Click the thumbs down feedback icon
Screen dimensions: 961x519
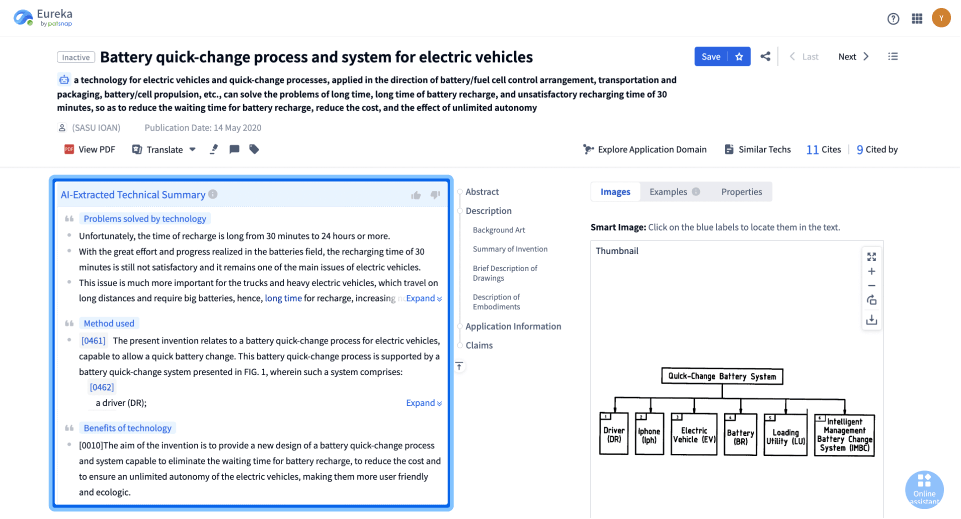435,195
